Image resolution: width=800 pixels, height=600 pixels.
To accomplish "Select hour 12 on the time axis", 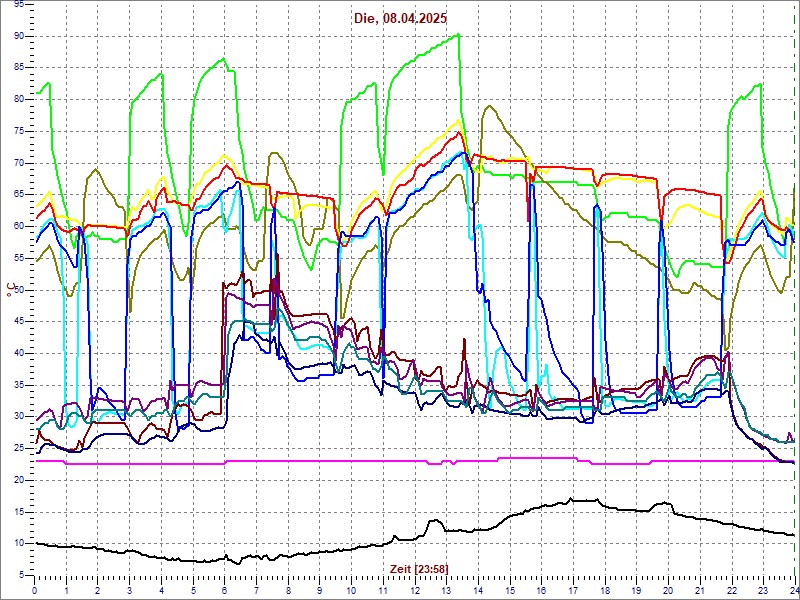I will 415,591.
